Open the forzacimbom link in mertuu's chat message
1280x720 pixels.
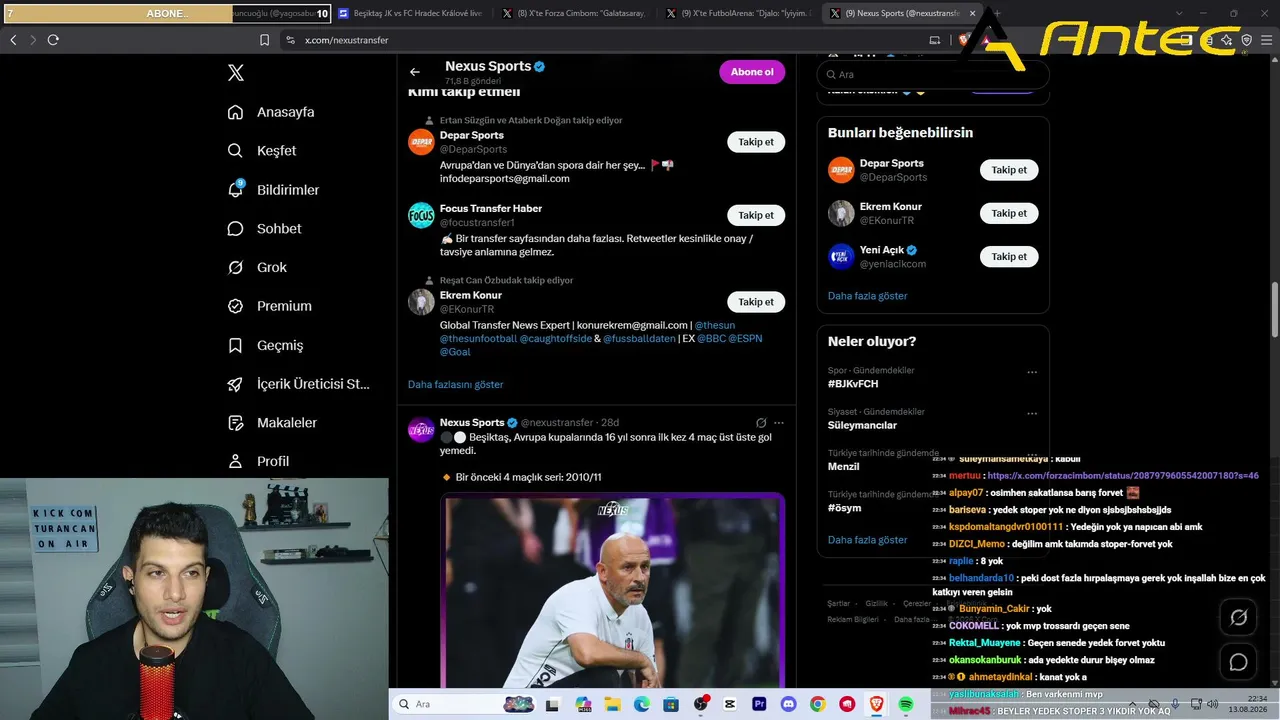1123,476
